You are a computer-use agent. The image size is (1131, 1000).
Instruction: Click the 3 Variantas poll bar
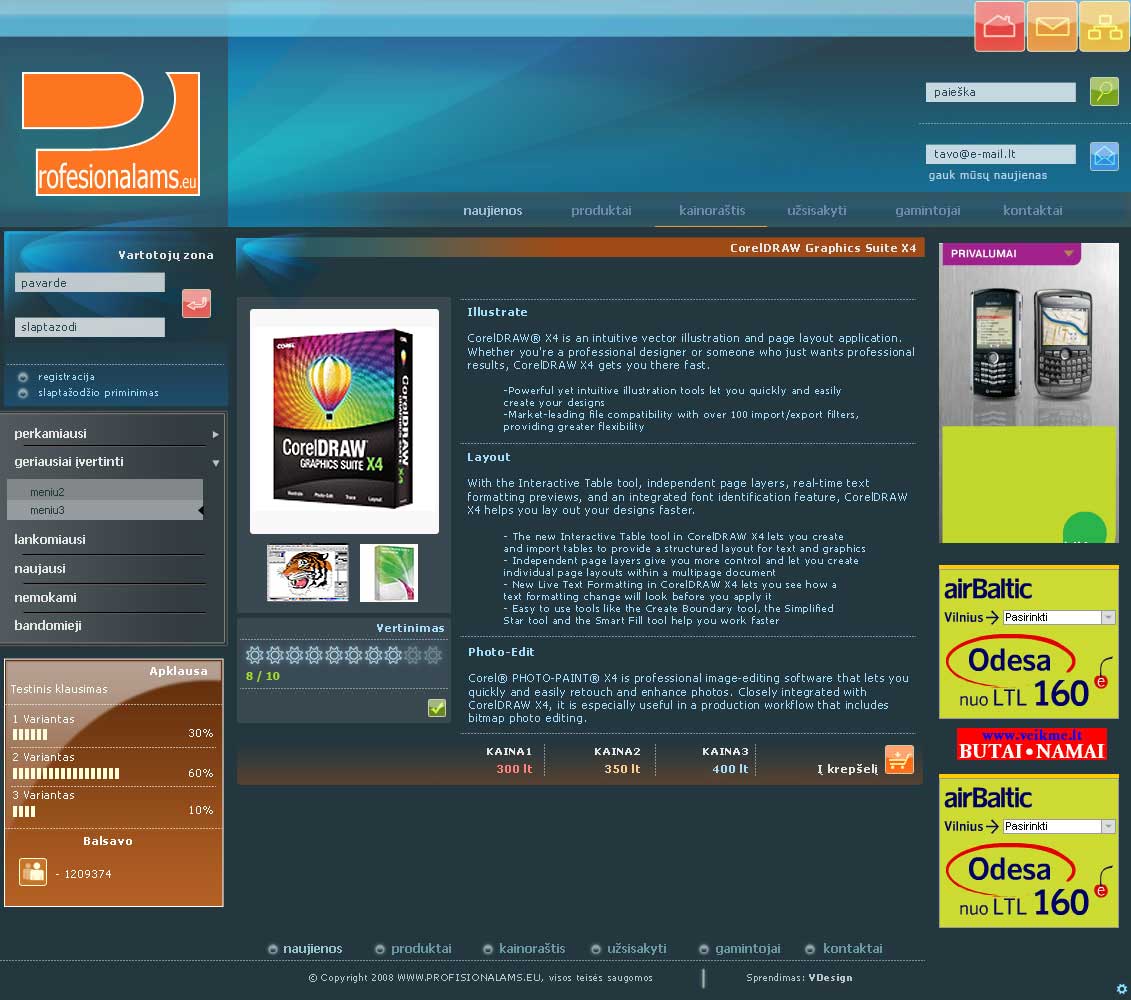(24, 811)
